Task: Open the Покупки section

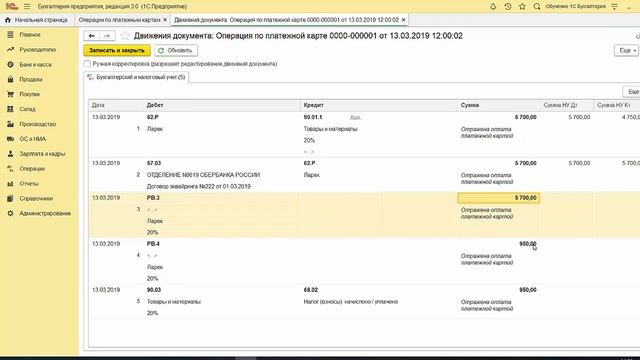Action: (x=29, y=94)
